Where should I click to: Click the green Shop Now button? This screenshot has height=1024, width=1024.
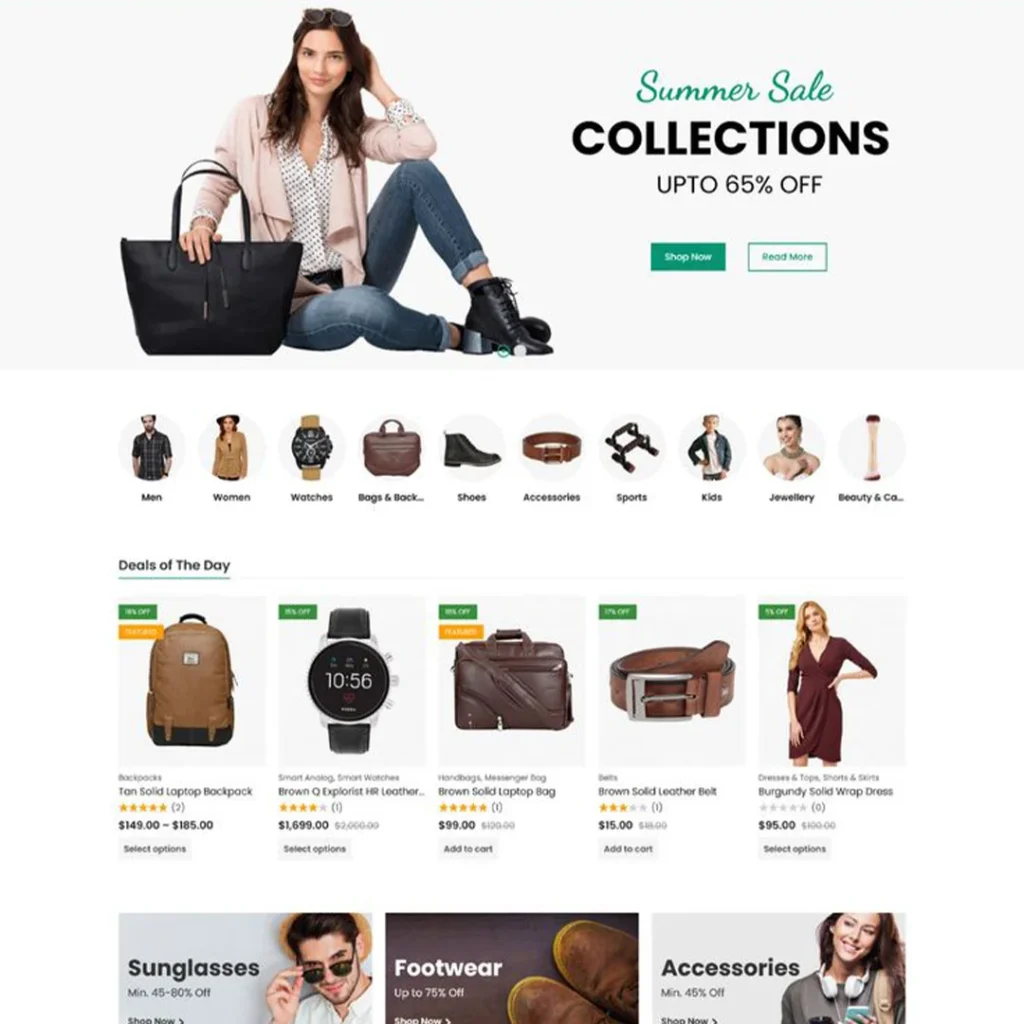(x=688, y=257)
